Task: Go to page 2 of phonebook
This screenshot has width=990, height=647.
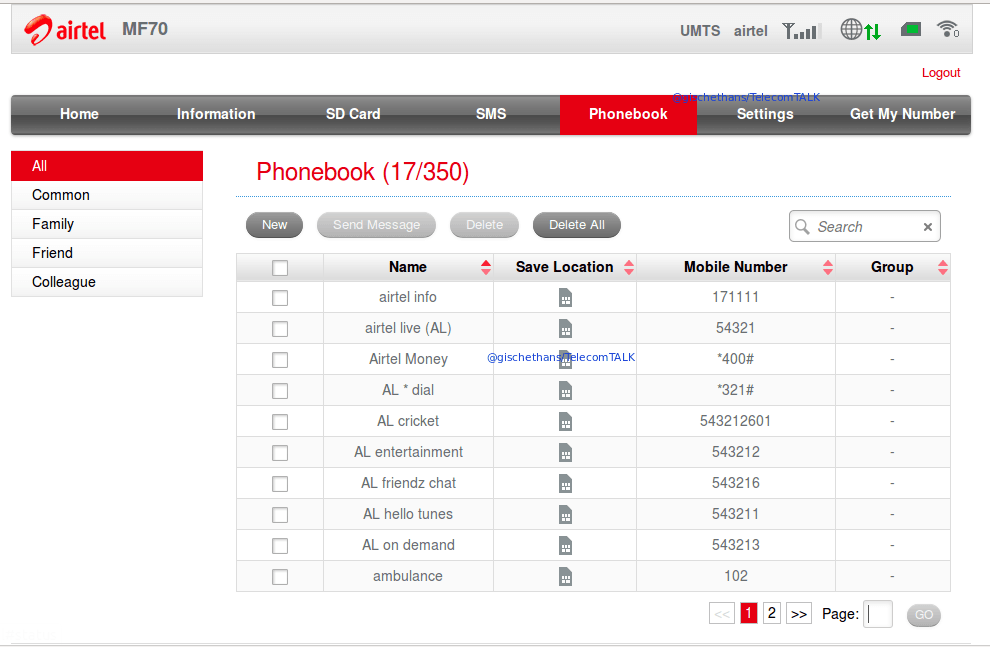Action: point(772,613)
